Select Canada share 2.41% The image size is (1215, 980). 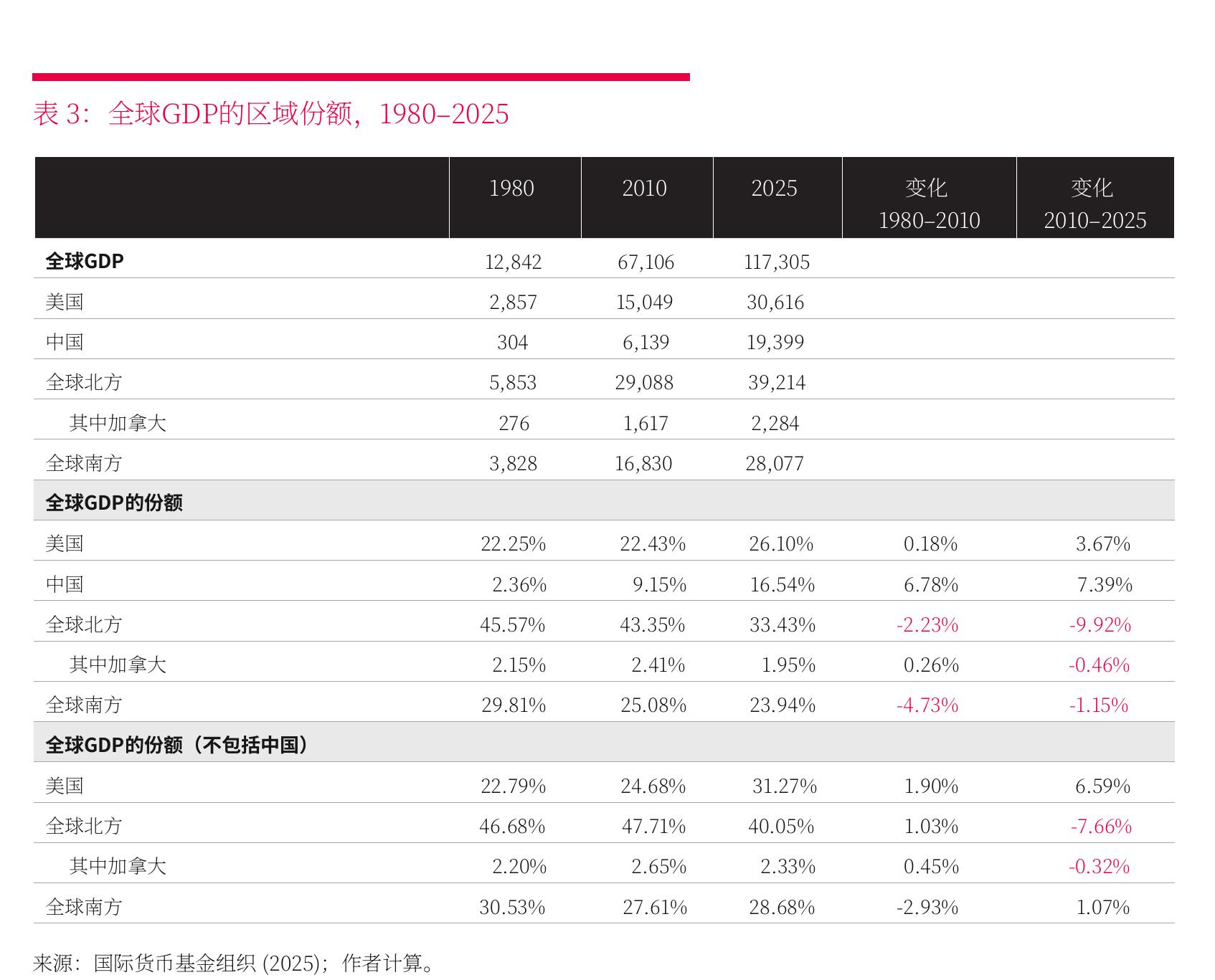[x=658, y=665]
